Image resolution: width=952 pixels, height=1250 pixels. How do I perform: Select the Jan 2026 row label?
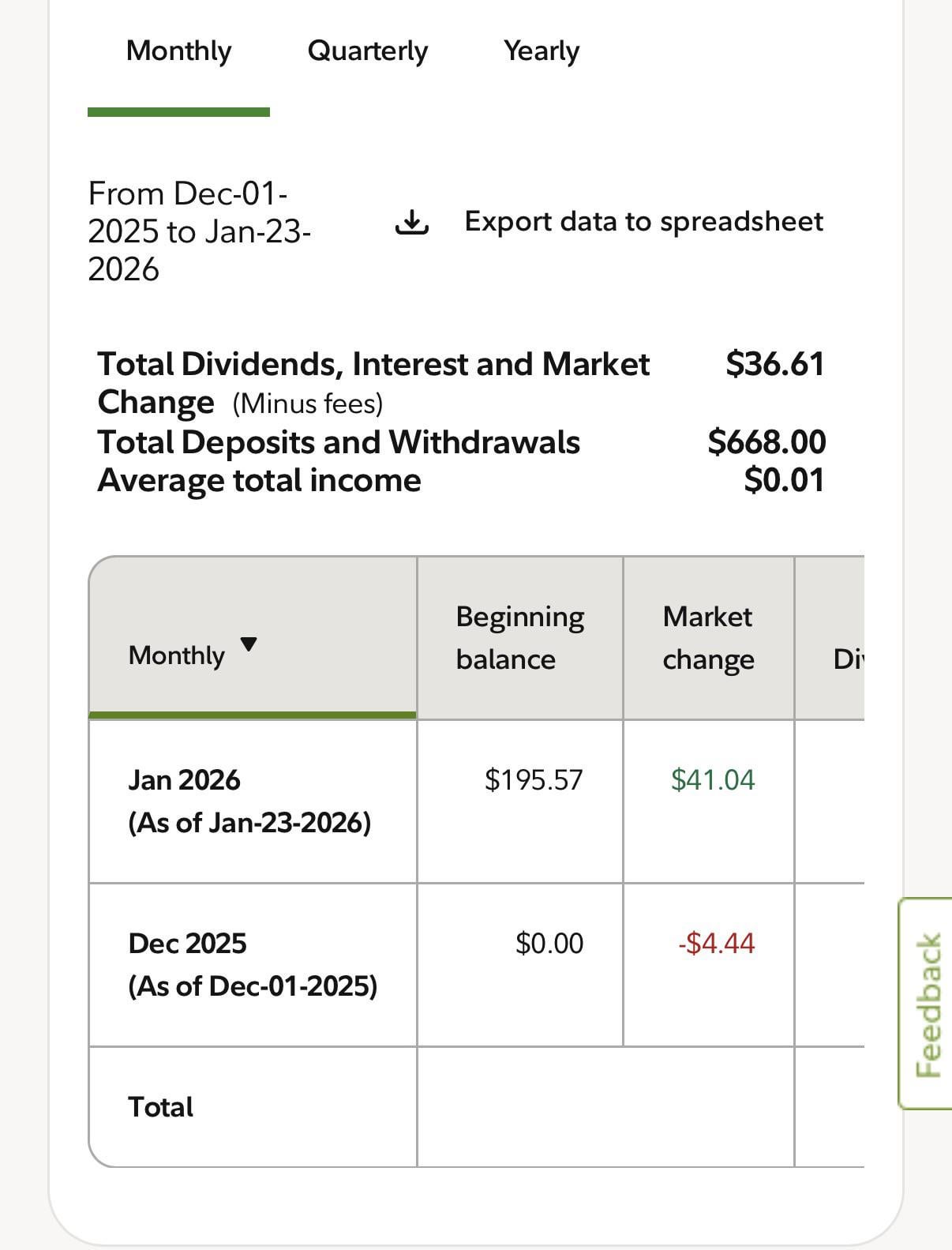(x=184, y=780)
